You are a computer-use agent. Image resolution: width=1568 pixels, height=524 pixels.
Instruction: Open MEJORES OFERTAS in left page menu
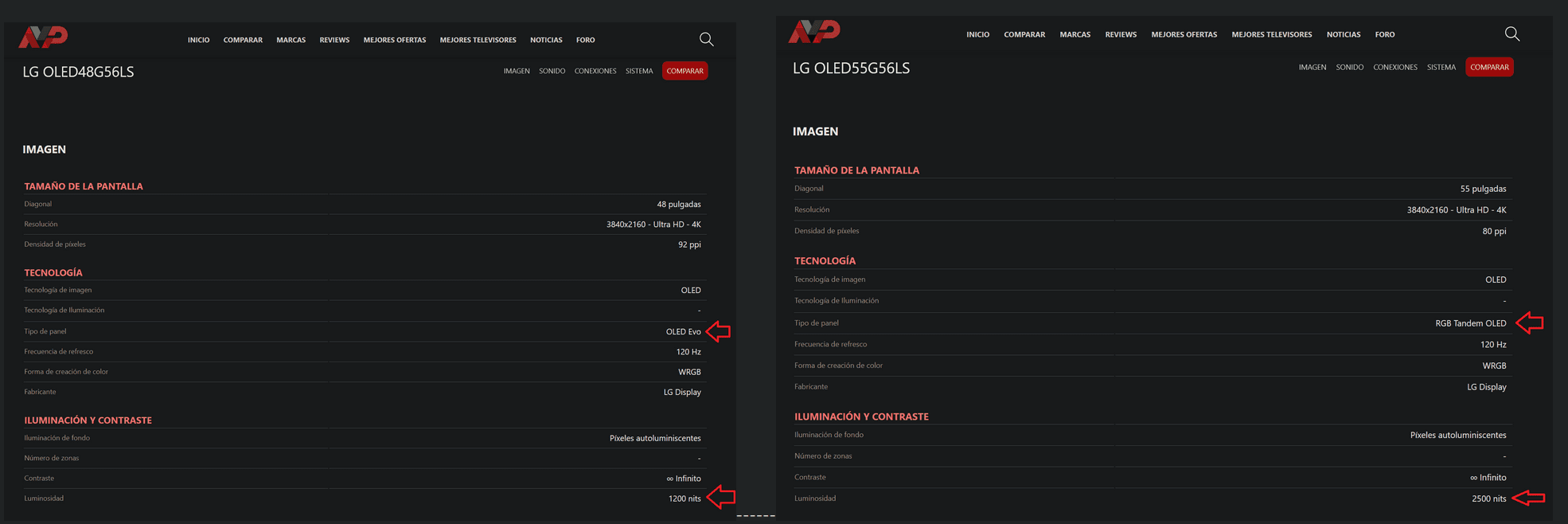pos(395,40)
